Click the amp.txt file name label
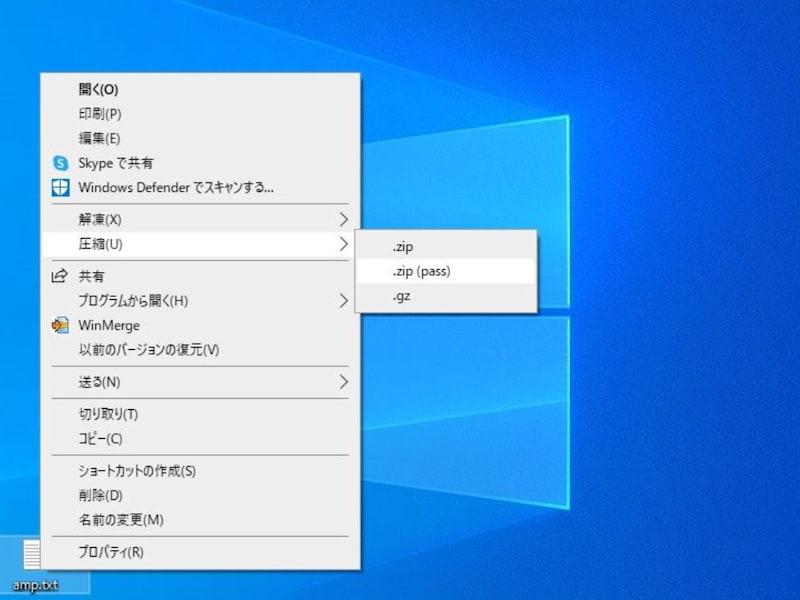The height and width of the screenshot is (600, 800). pos(35,585)
